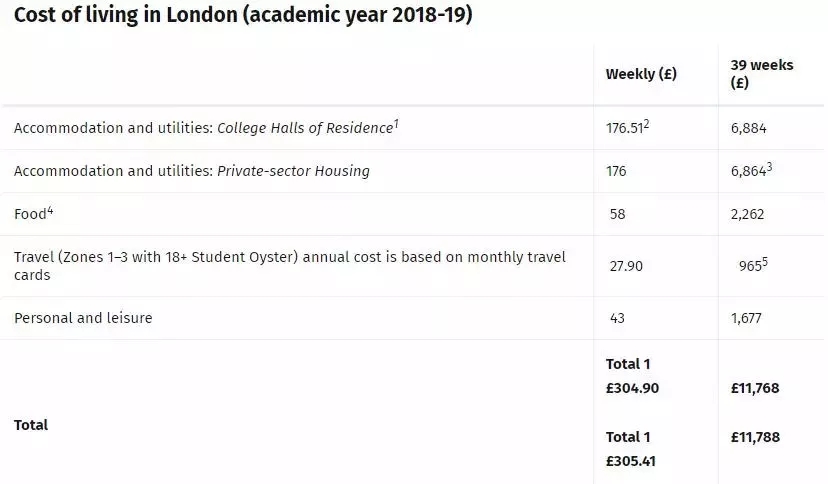Click the 6,884 accommodation 39-week value
828x484 pixels.
click(x=748, y=128)
